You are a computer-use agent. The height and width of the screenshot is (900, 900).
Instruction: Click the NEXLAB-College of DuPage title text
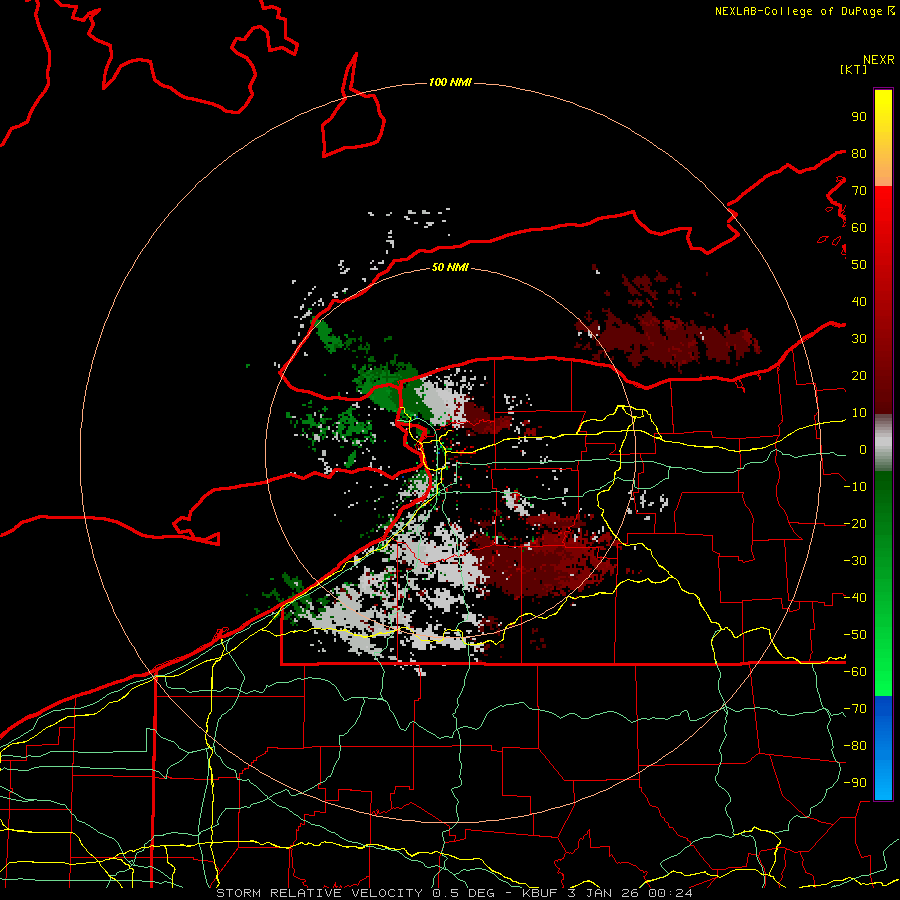coord(800,11)
